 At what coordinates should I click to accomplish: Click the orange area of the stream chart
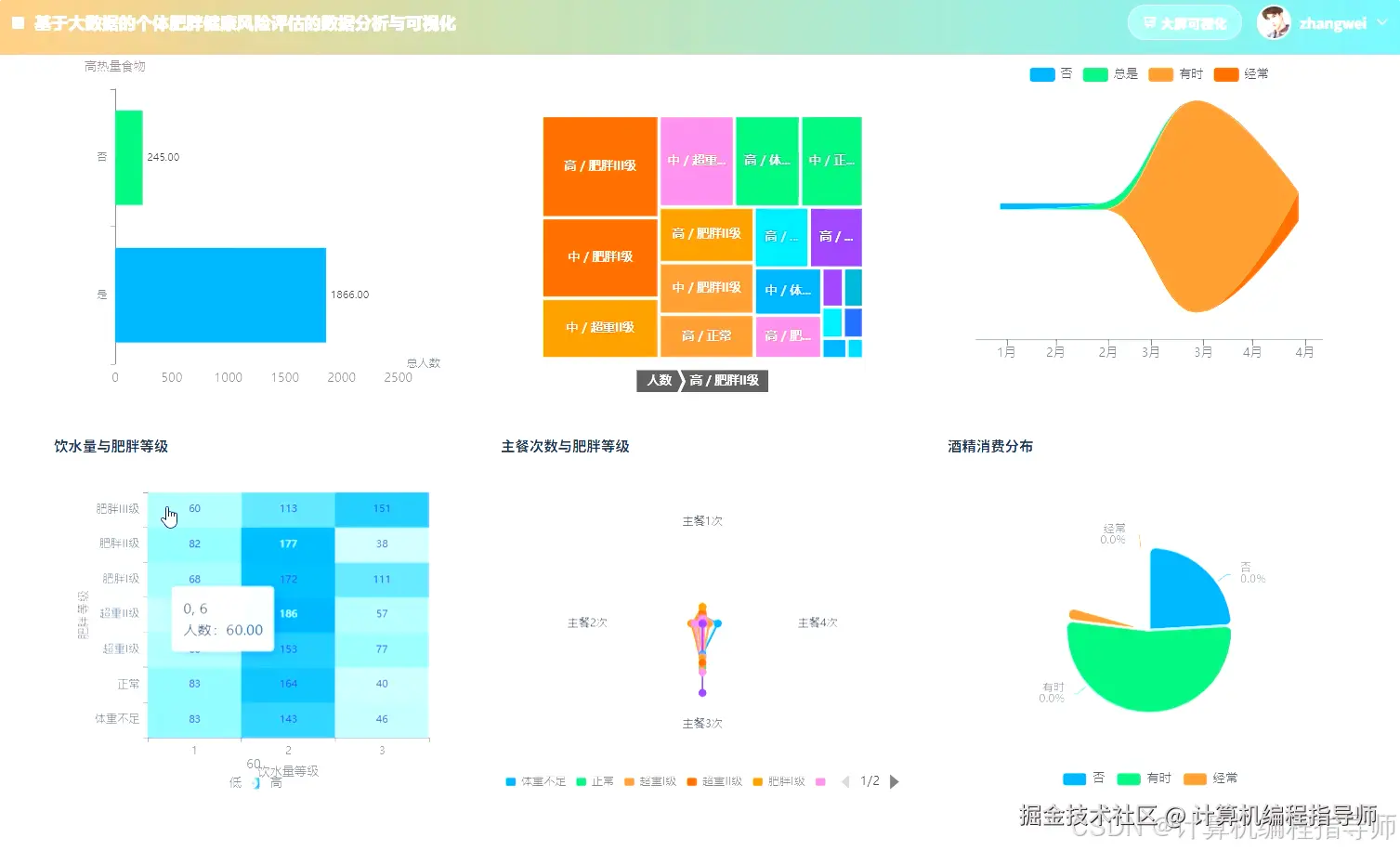click(x=1203, y=206)
